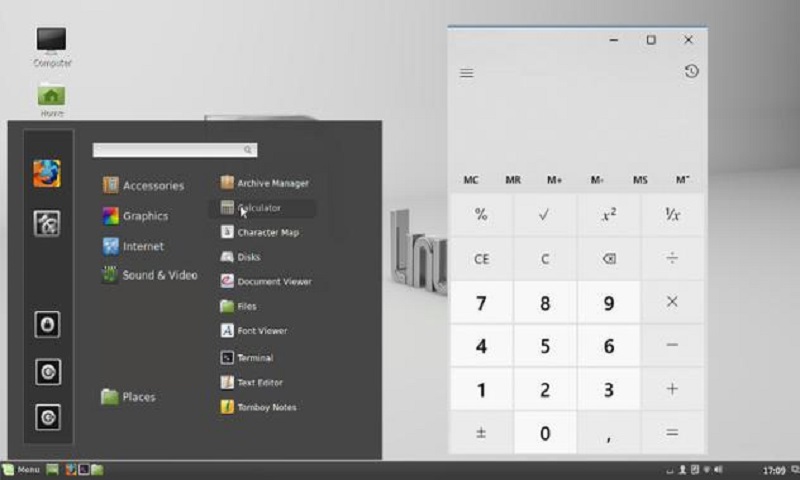Click the 17:09 clock on the panel

pyautogui.click(x=773, y=470)
